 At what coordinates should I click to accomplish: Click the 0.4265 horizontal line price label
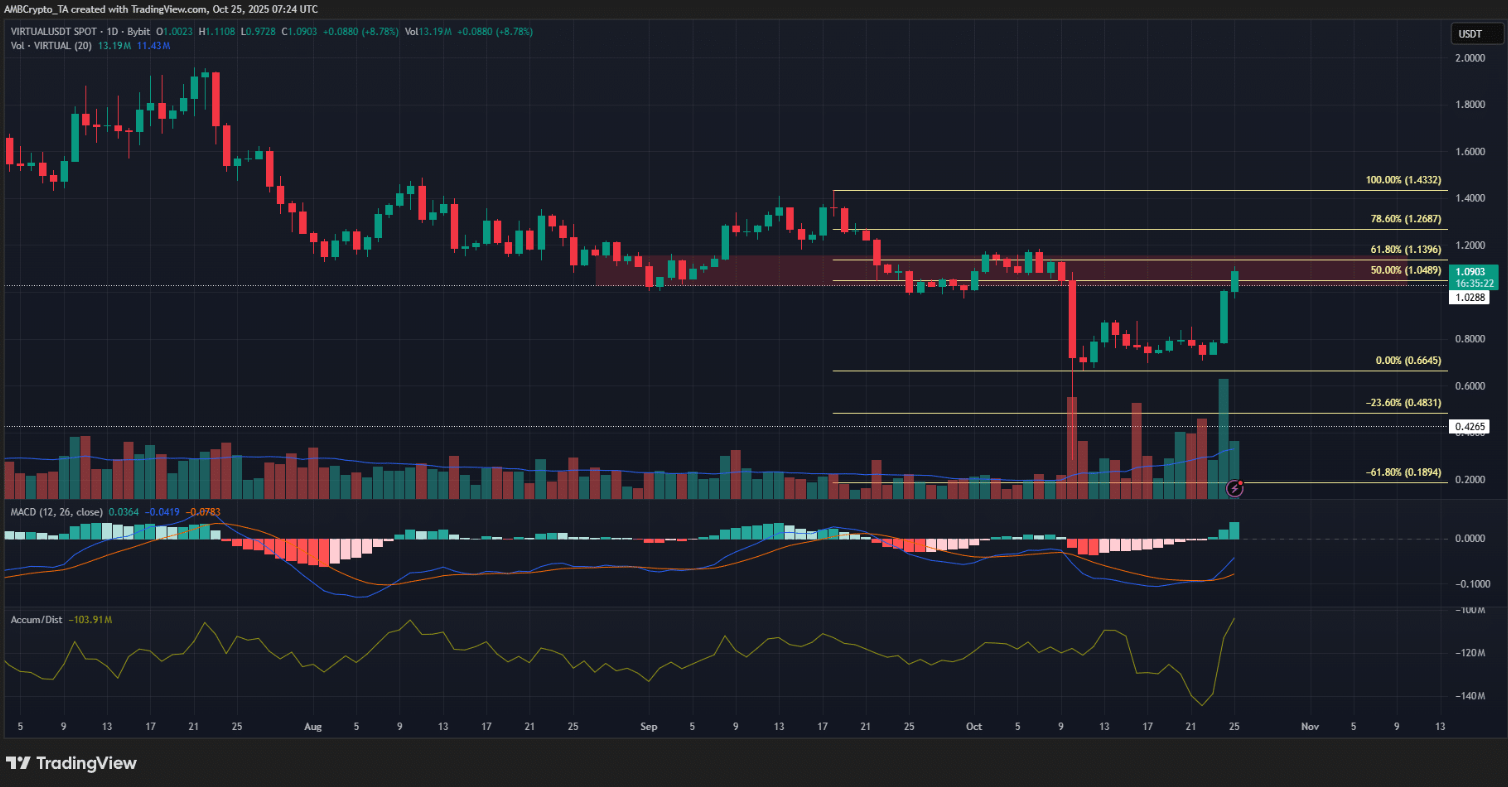(1472, 427)
